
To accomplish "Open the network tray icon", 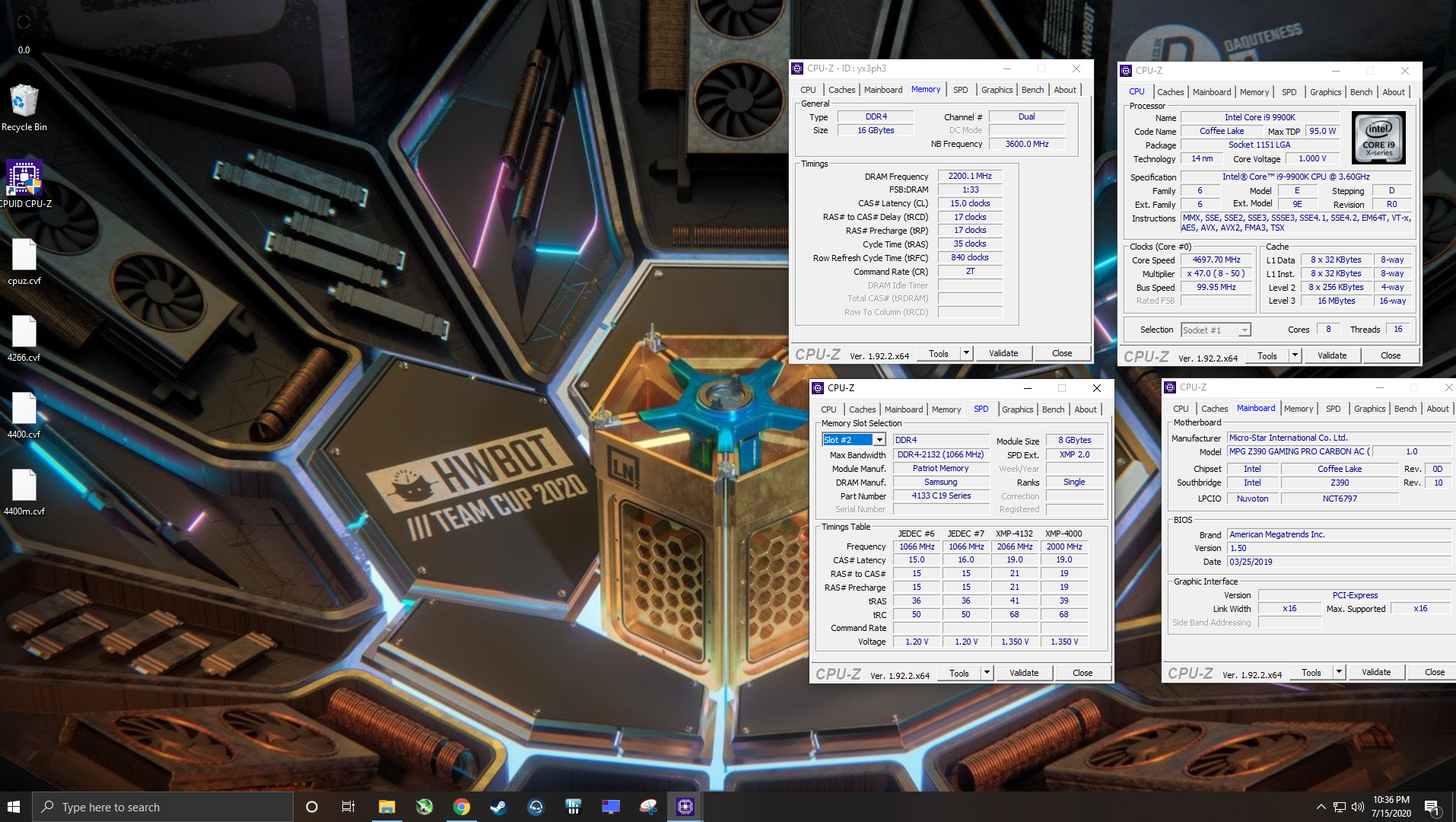I will (x=1339, y=807).
